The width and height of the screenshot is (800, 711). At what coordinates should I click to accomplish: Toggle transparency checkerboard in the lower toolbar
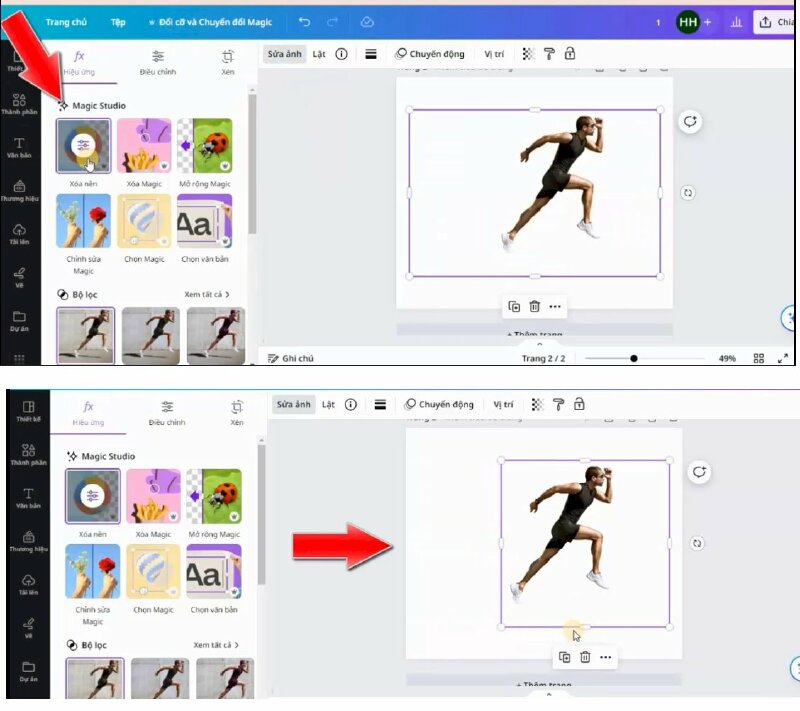[538, 405]
